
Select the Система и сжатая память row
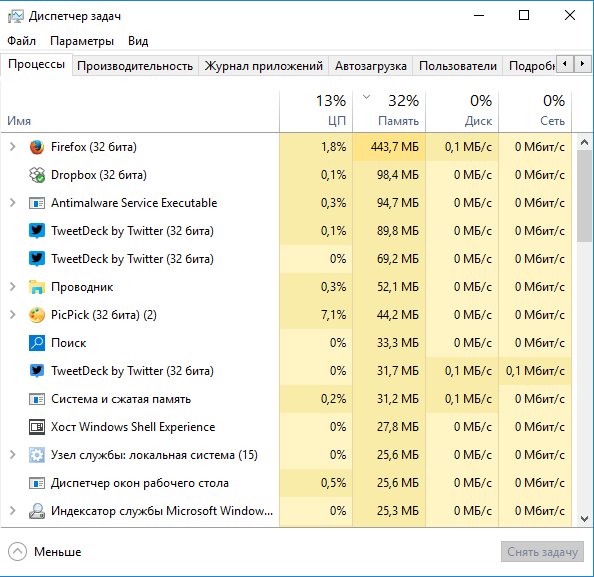pos(286,399)
